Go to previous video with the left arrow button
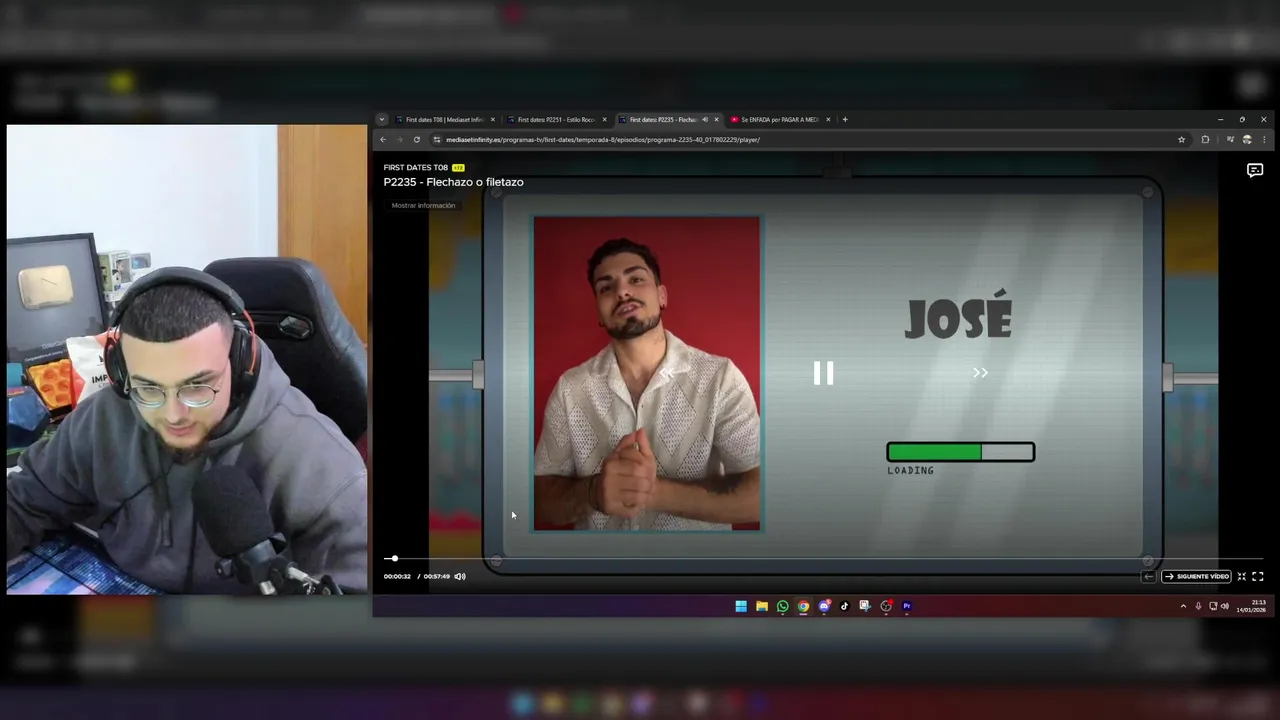This screenshot has width=1280, height=720. coord(1149,576)
